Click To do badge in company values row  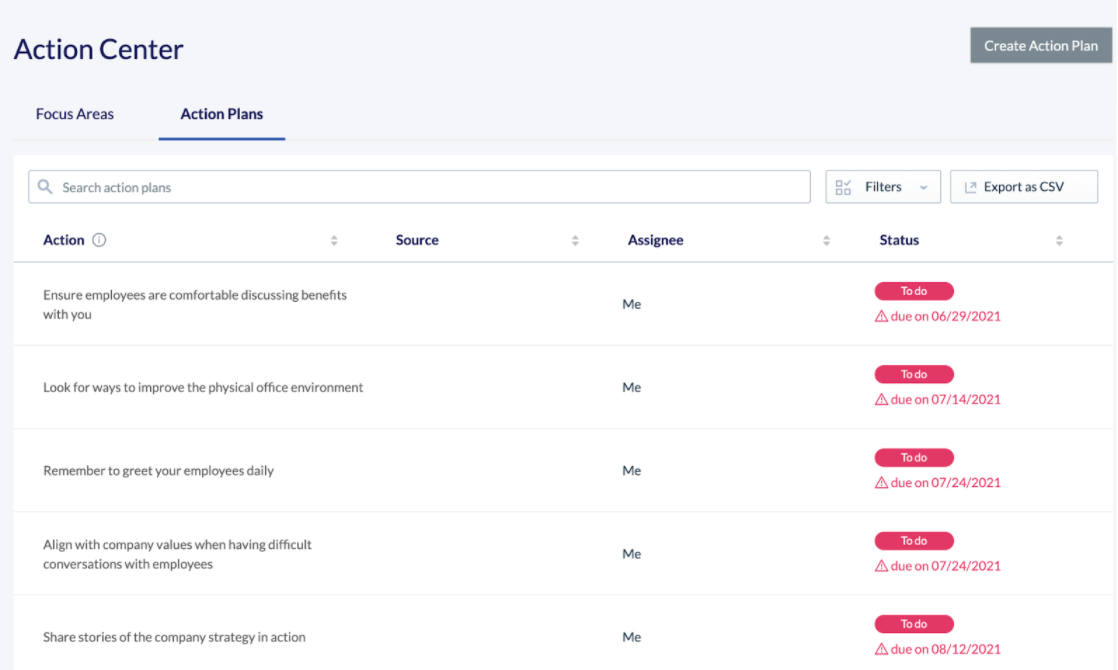click(914, 541)
